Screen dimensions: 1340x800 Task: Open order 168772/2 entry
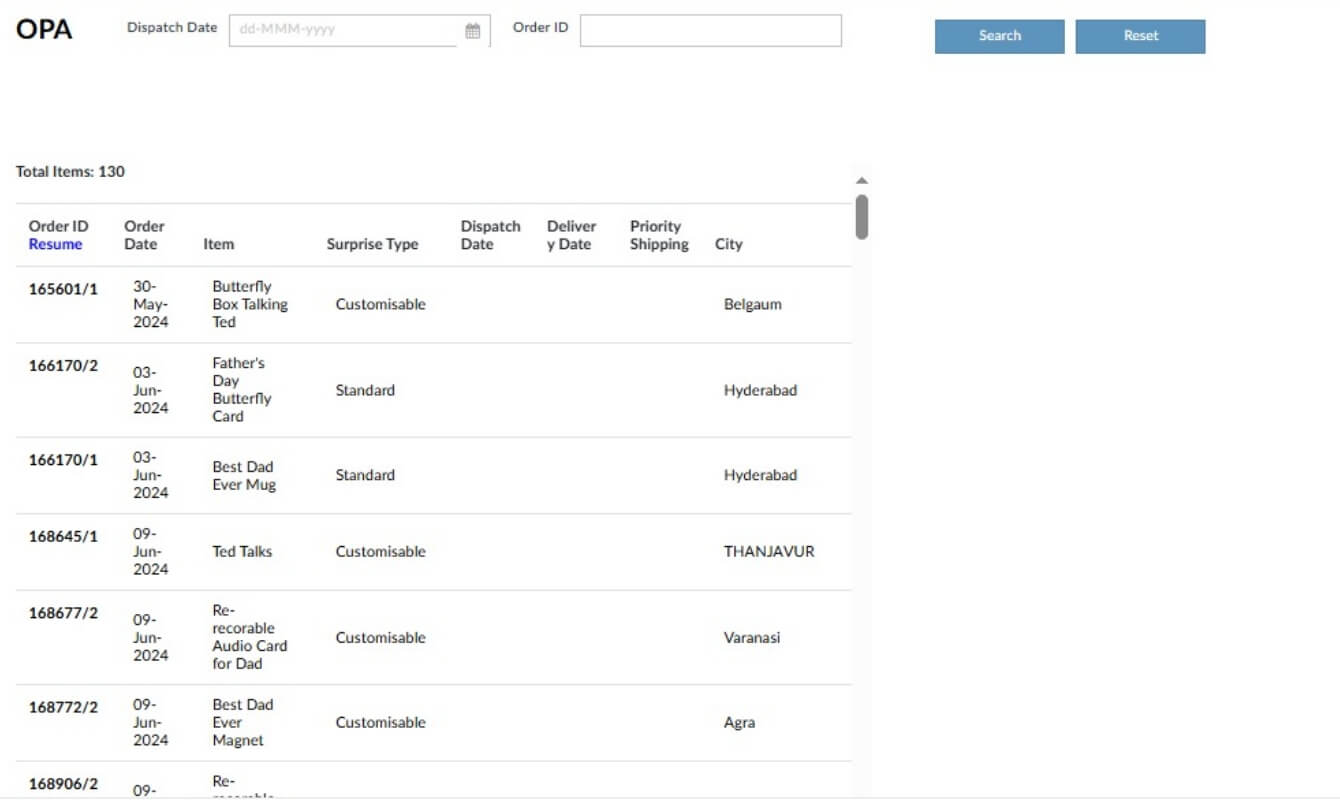click(x=63, y=707)
